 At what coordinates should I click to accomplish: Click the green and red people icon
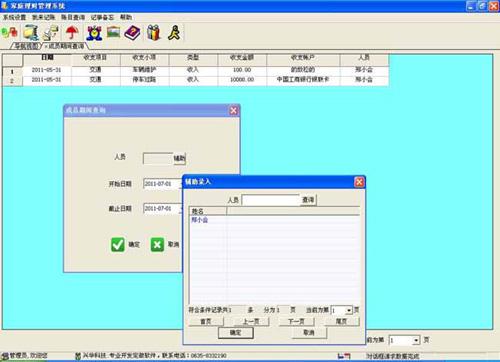click(10, 33)
